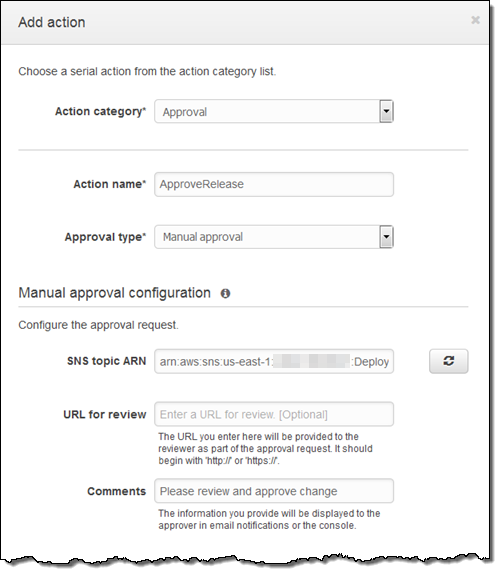Click into the URL for review field

[x=274, y=414]
